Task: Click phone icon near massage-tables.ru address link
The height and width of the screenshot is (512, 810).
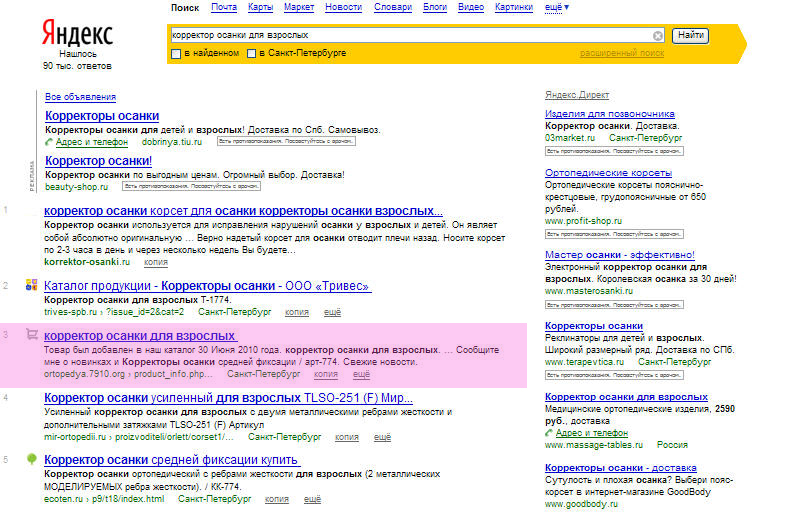Action: pyautogui.click(x=549, y=432)
